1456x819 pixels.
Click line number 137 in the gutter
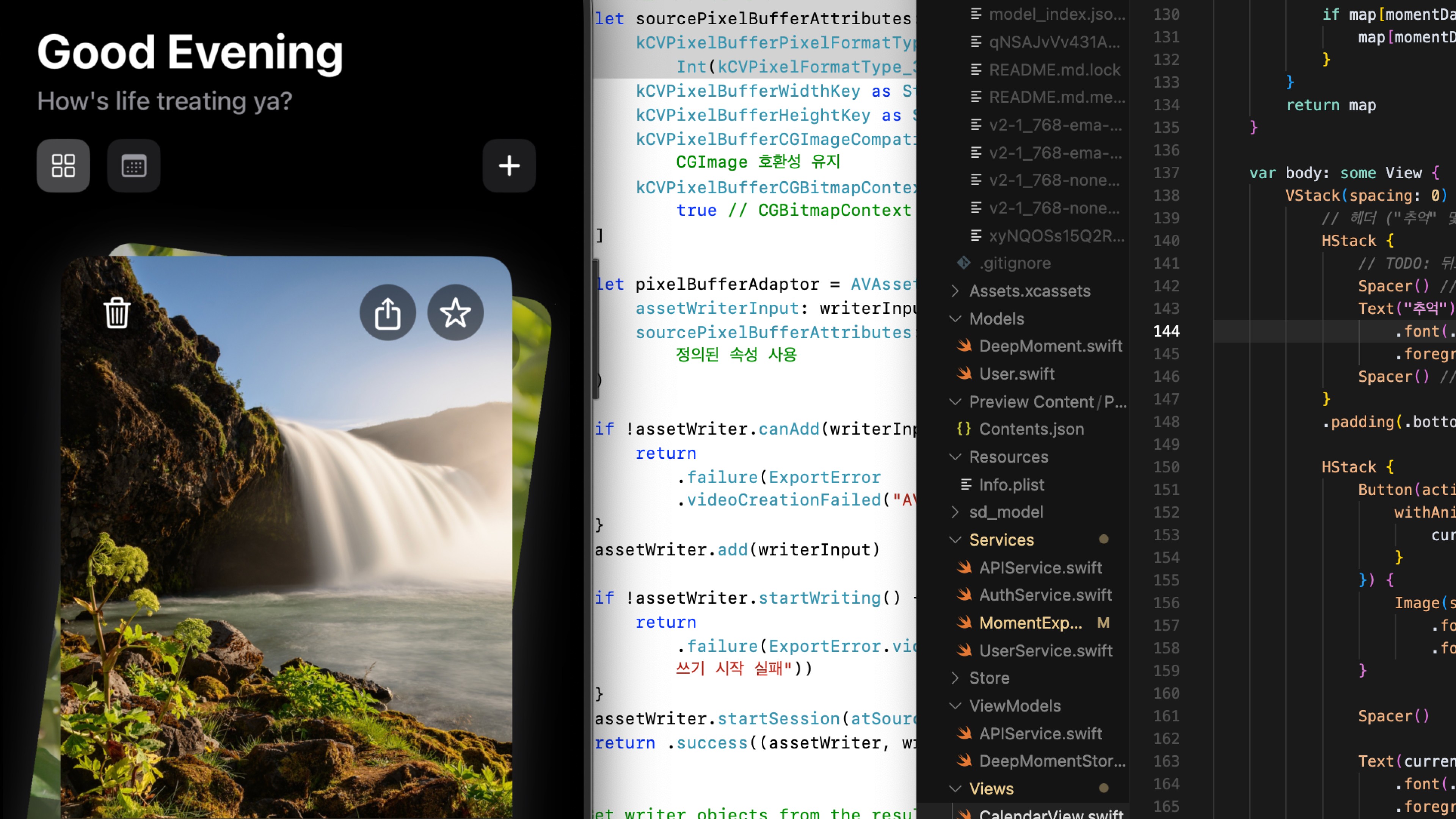(1166, 173)
